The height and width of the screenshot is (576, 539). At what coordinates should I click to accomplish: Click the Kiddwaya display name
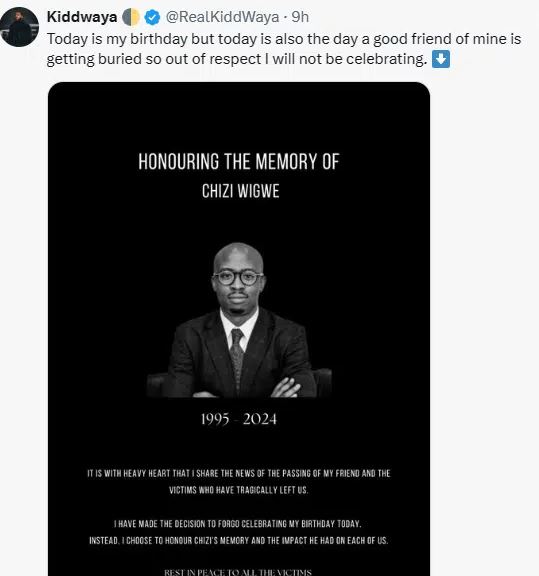click(82, 17)
